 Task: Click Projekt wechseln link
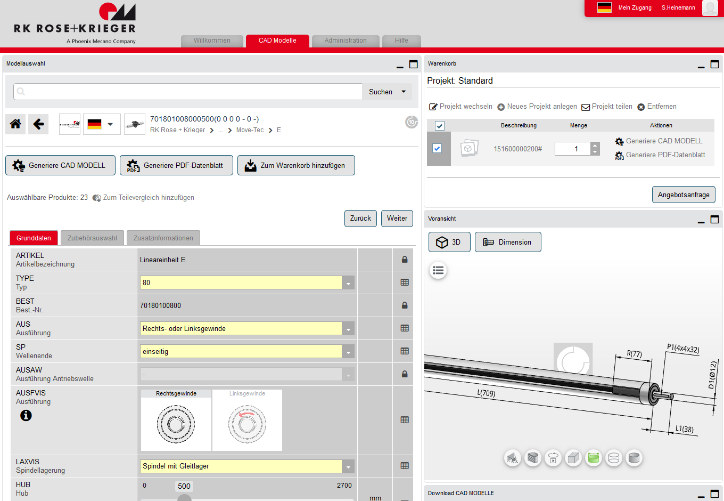(x=460, y=107)
